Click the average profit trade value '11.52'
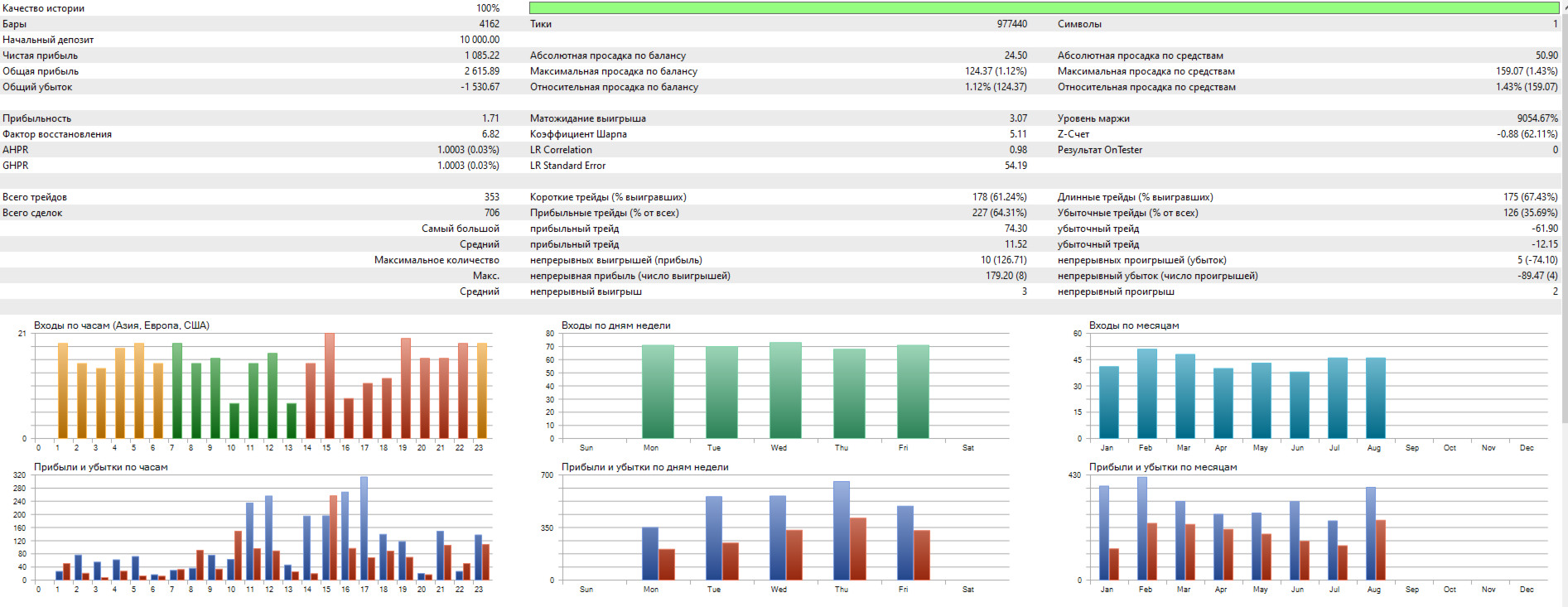Viewport: 1568px width, 607px height. [x=1016, y=244]
